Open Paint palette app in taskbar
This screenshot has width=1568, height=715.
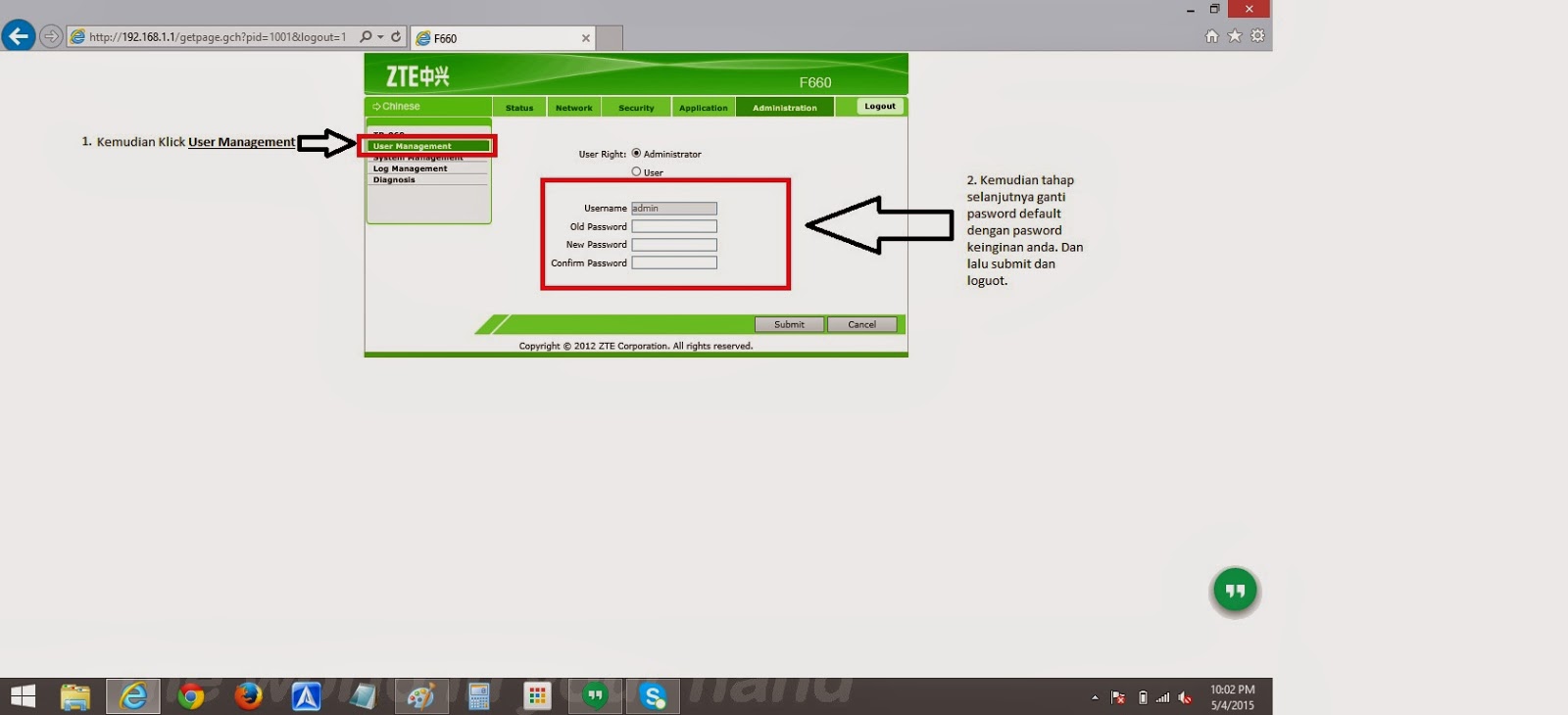point(421,696)
